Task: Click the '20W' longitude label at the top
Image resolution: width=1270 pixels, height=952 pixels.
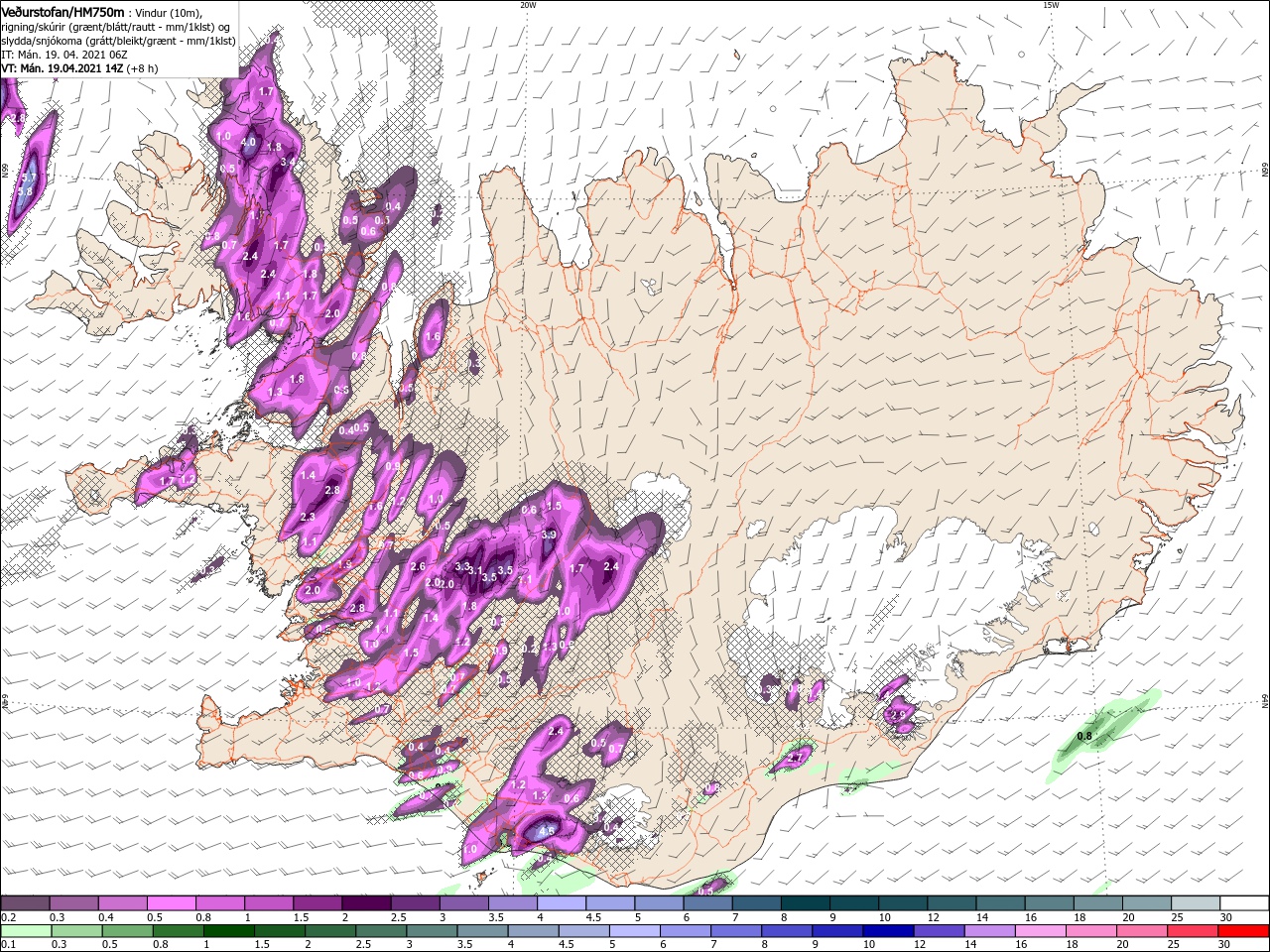Action: click(528, 5)
